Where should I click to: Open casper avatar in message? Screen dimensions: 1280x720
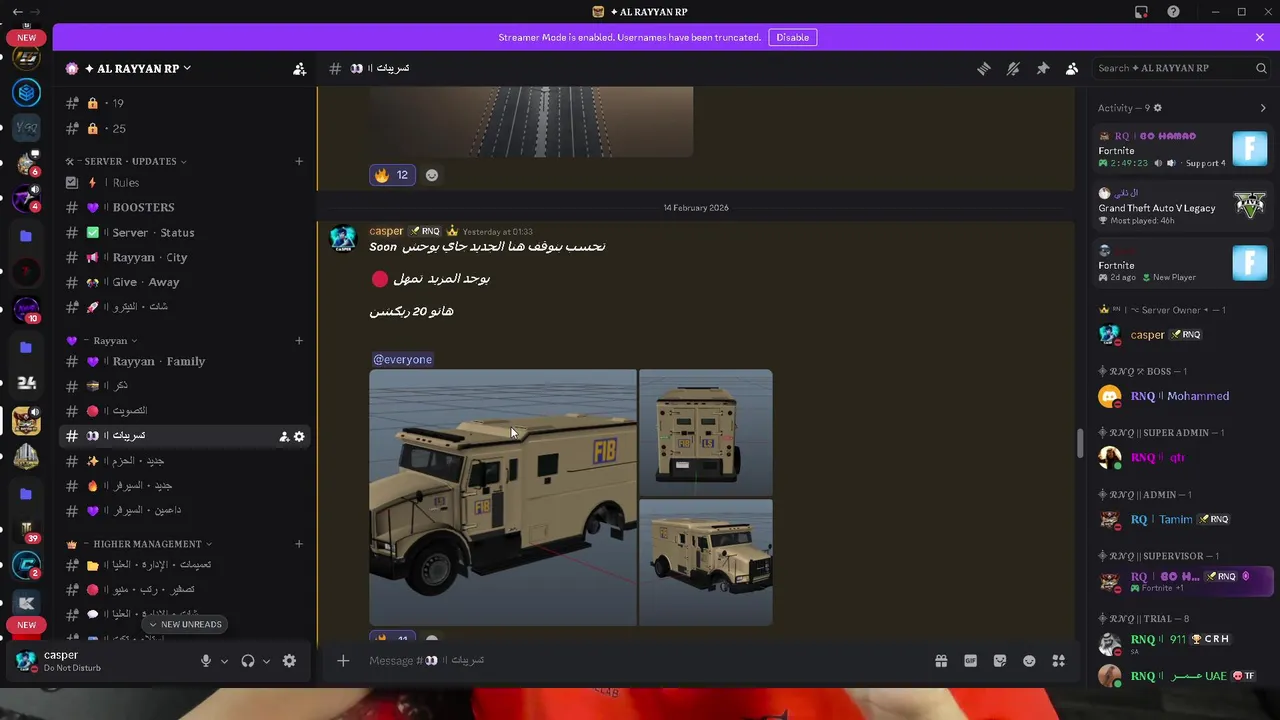[343, 239]
